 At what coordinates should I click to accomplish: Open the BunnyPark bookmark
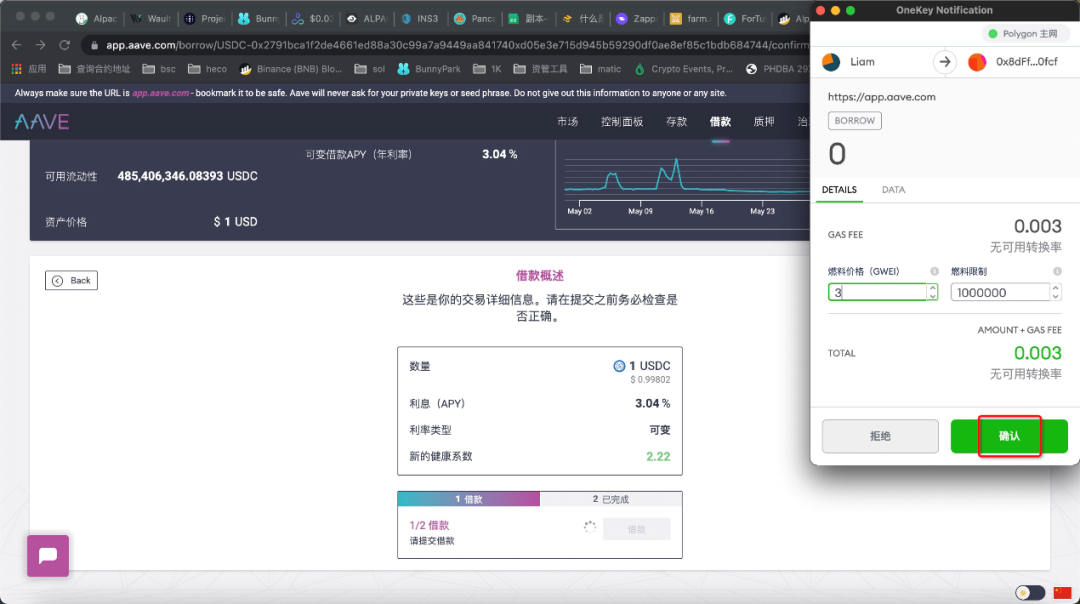429,69
